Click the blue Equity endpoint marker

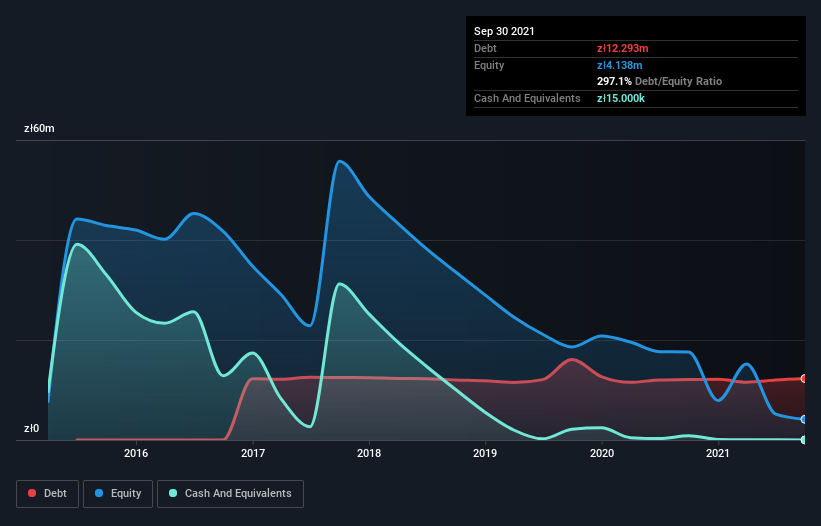(804, 419)
